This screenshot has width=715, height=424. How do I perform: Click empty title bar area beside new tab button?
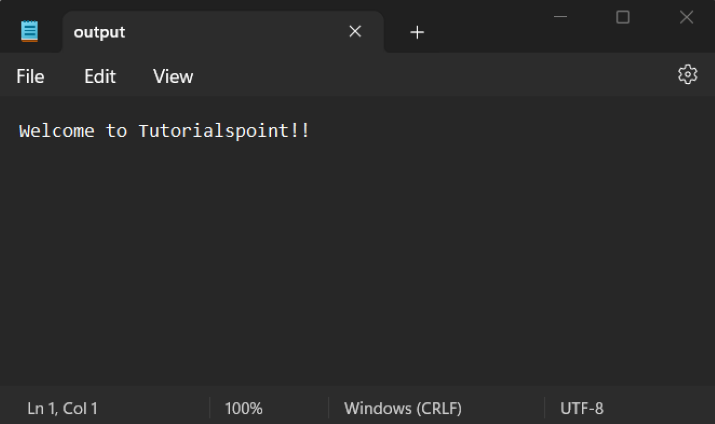[x=490, y=30]
